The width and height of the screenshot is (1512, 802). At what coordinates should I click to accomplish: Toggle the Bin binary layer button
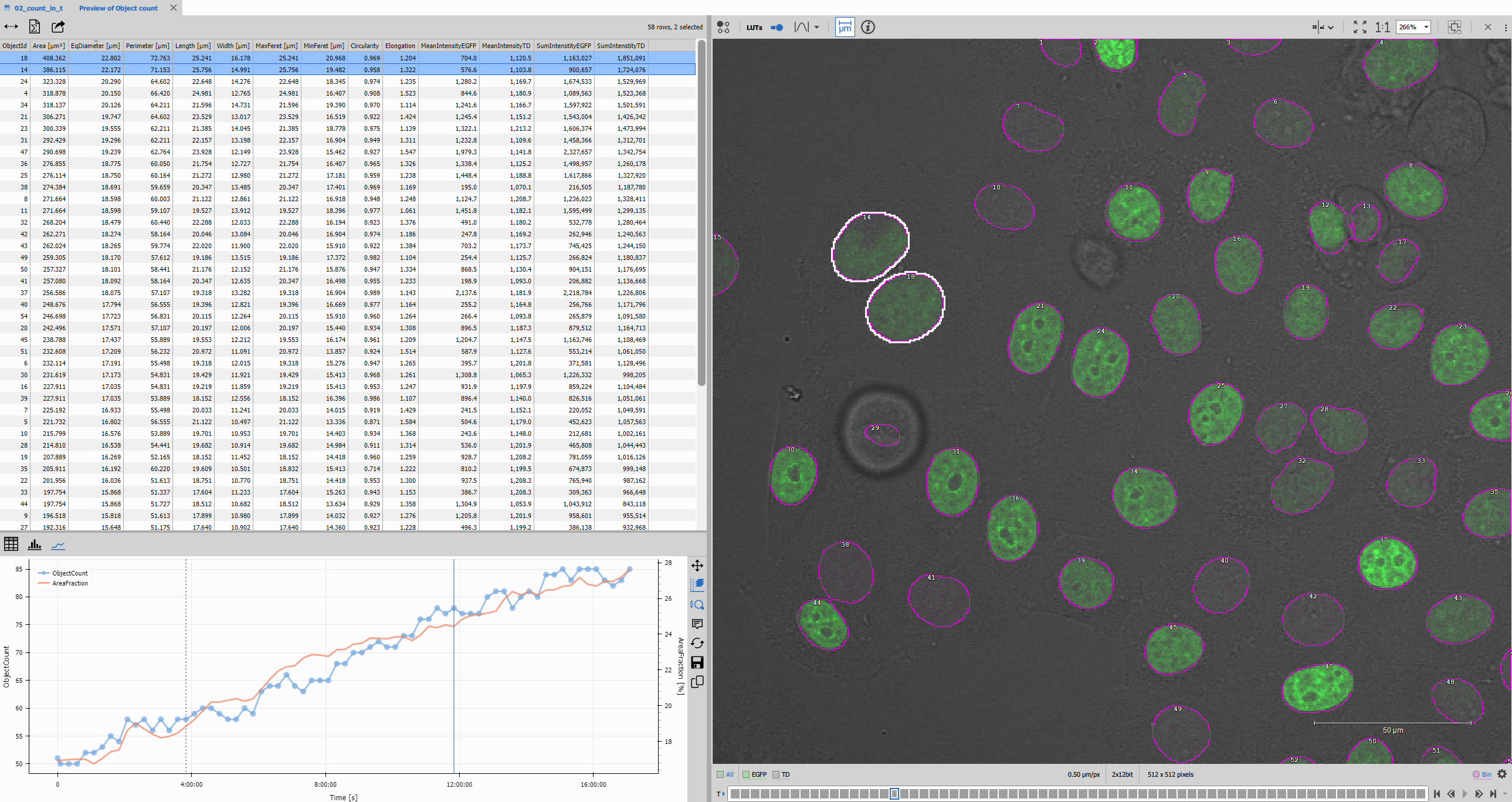click(x=1482, y=775)
